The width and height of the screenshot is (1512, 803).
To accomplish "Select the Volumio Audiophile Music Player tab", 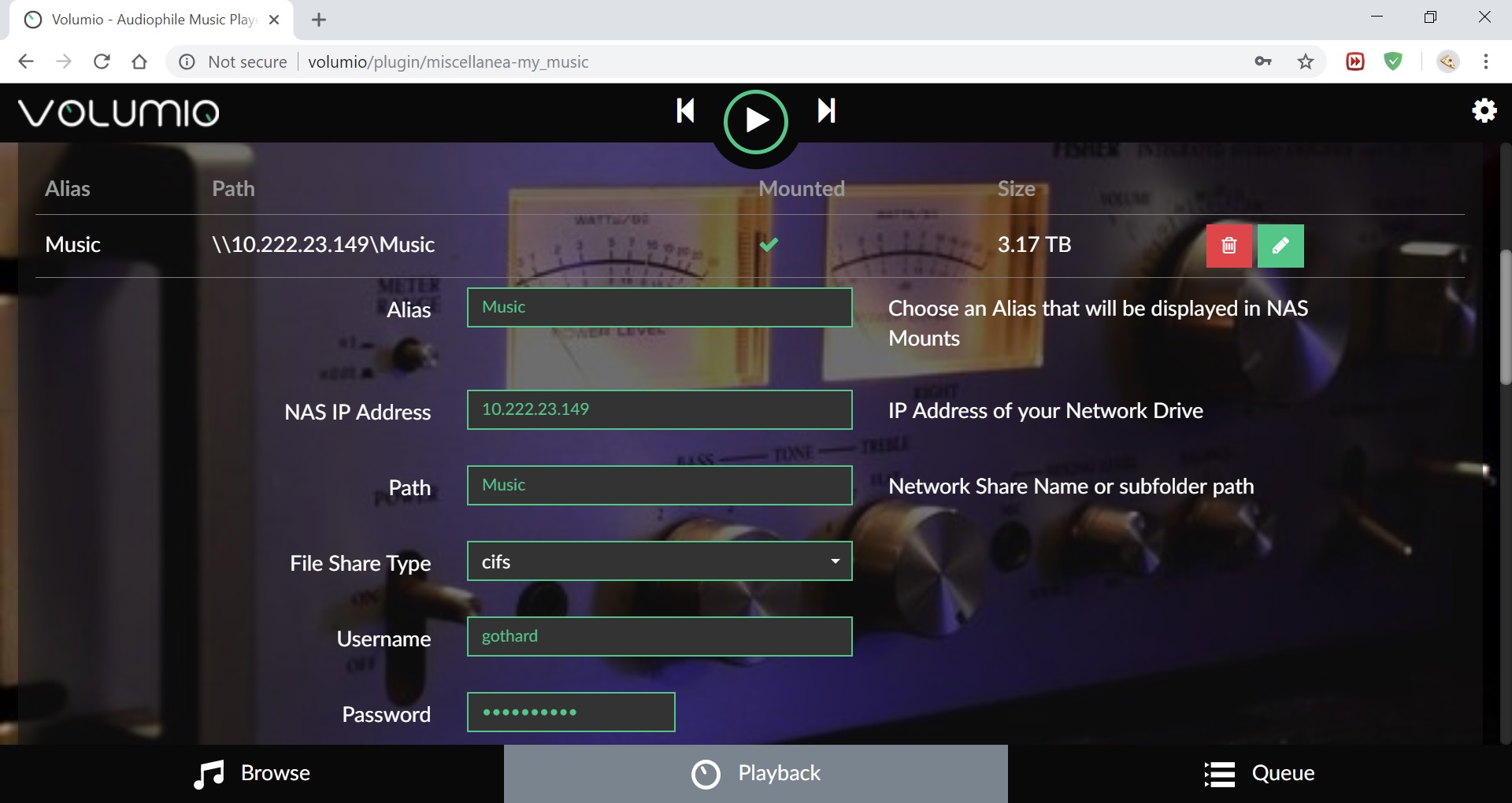I will [x=151, y=20].
